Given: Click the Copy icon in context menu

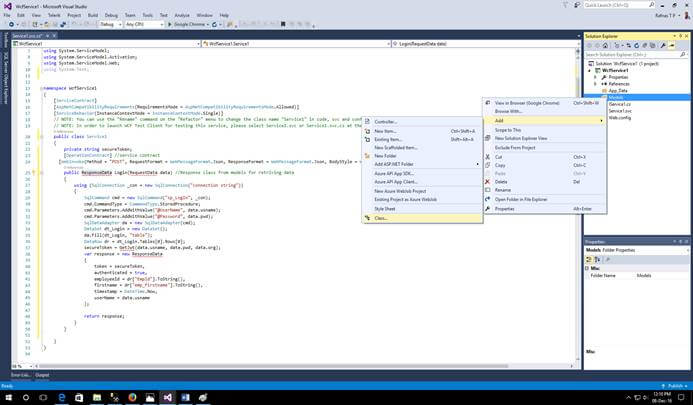Looking at the screenshot, I should pos(487,165).
